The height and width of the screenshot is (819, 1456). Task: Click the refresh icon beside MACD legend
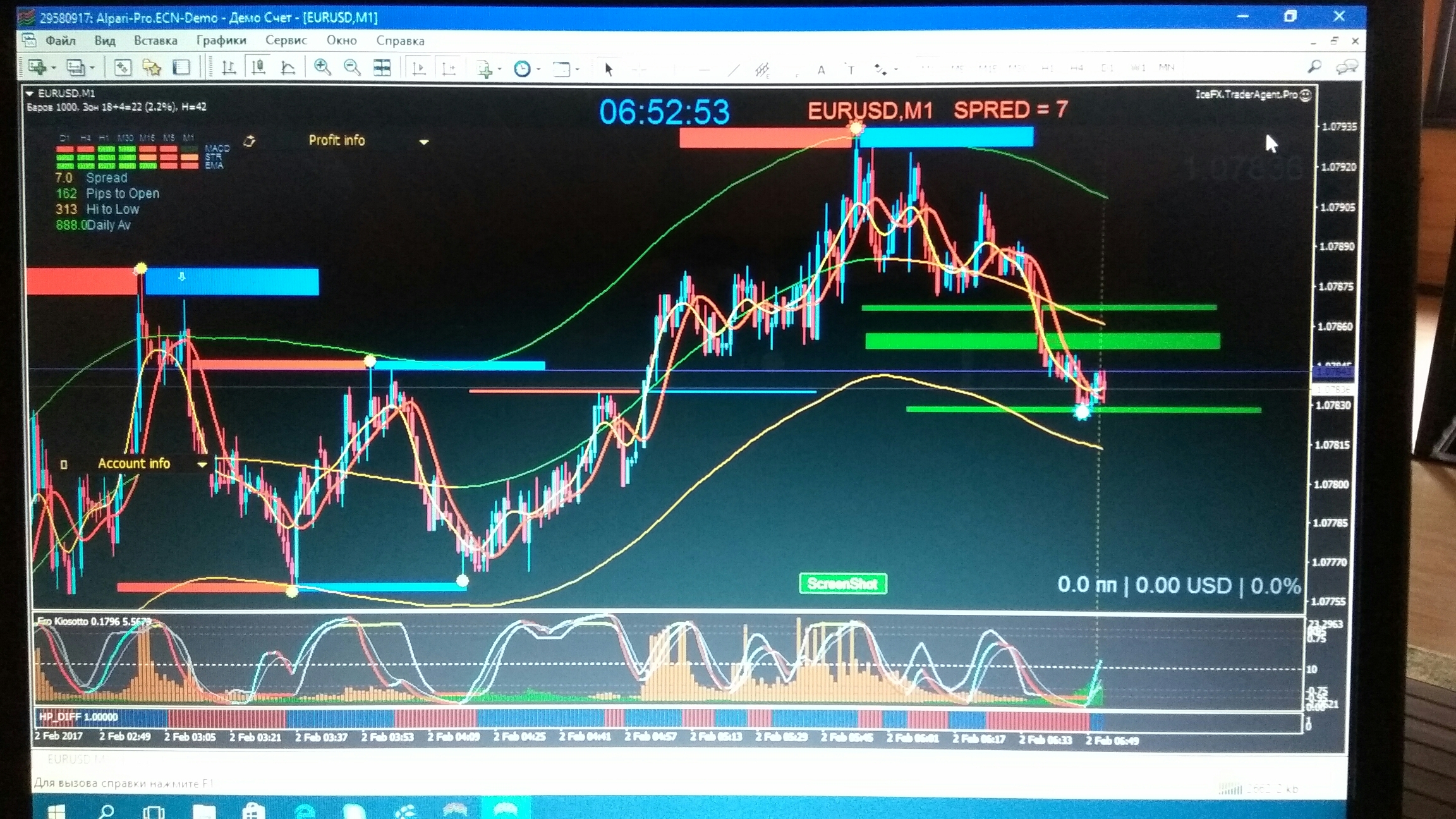(x=249, y=141)
